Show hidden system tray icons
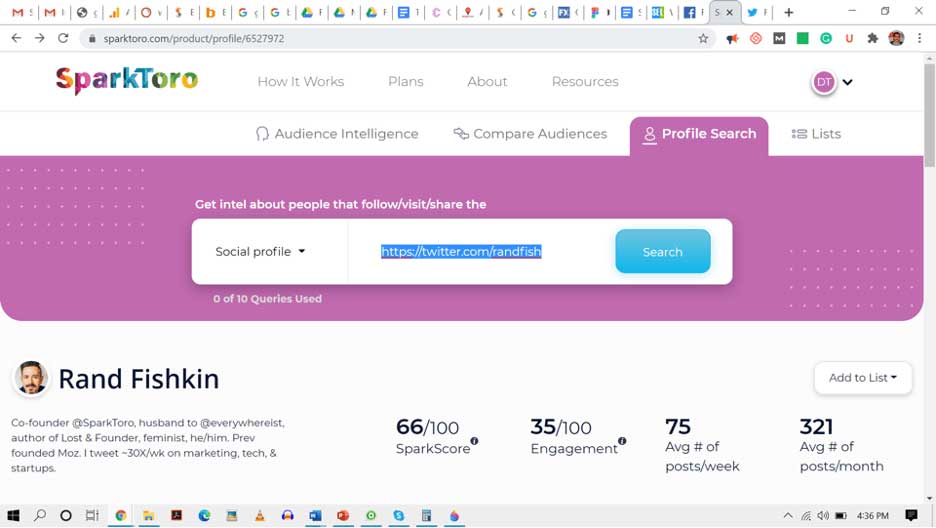936x528 pixels. (788, 515)
